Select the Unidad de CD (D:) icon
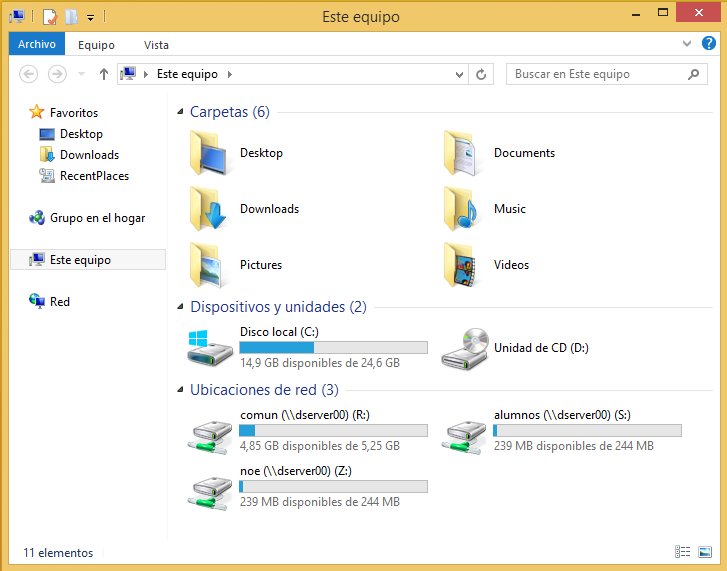The width and height of the screenshot is (727, 571). click(465, 348)
